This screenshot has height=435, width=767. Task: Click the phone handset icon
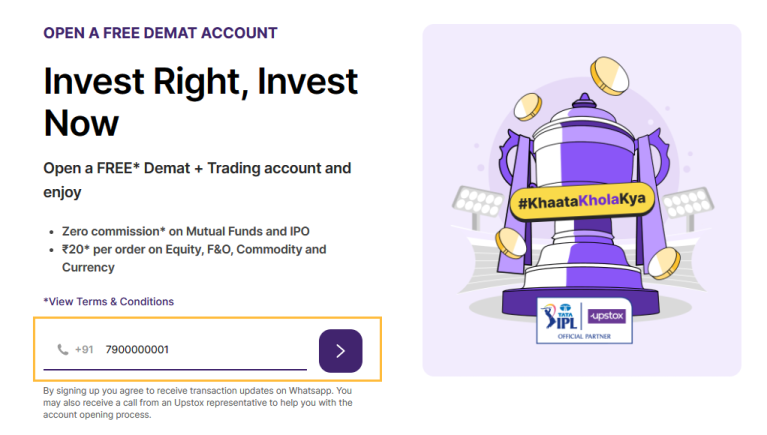click(x=63, y=349)
